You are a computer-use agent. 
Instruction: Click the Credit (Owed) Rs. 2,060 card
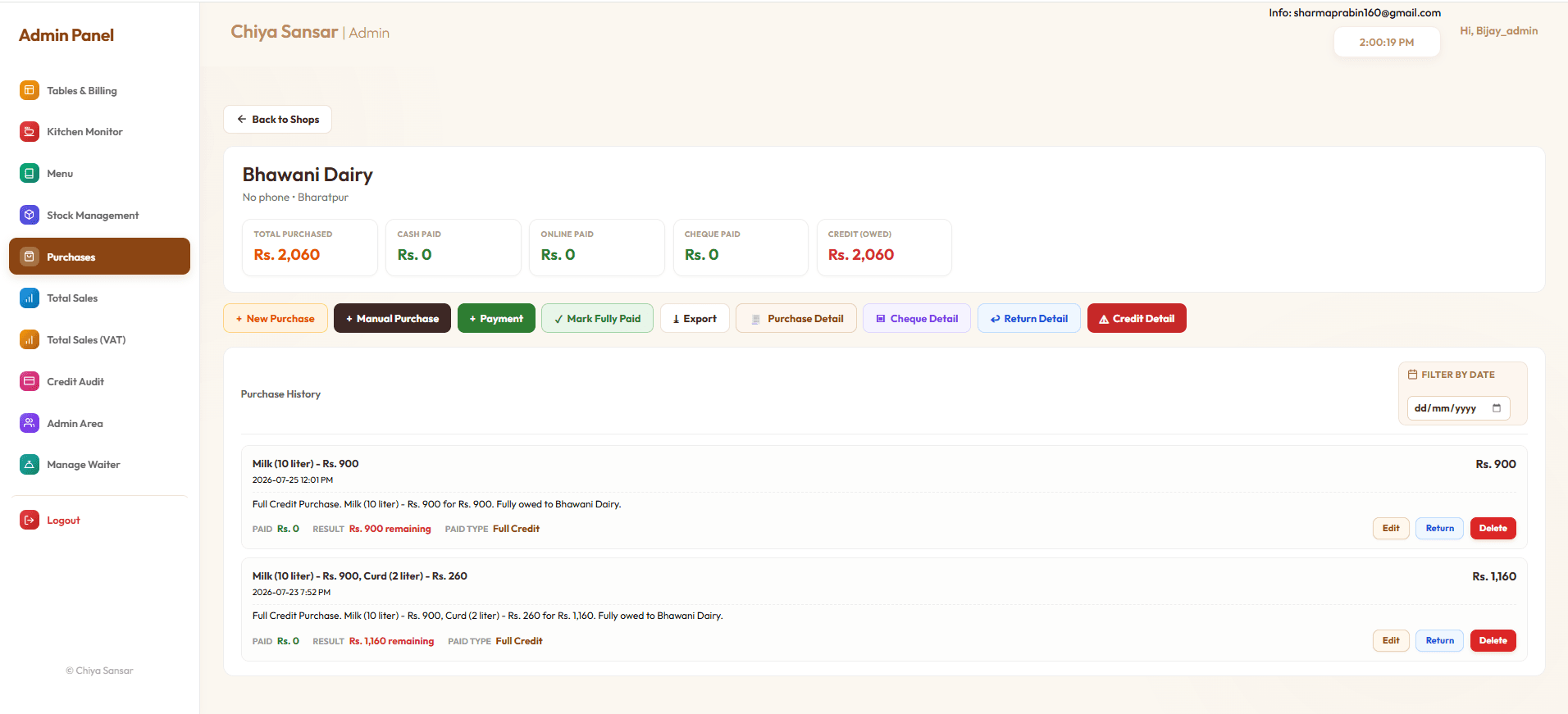(884, 248)
